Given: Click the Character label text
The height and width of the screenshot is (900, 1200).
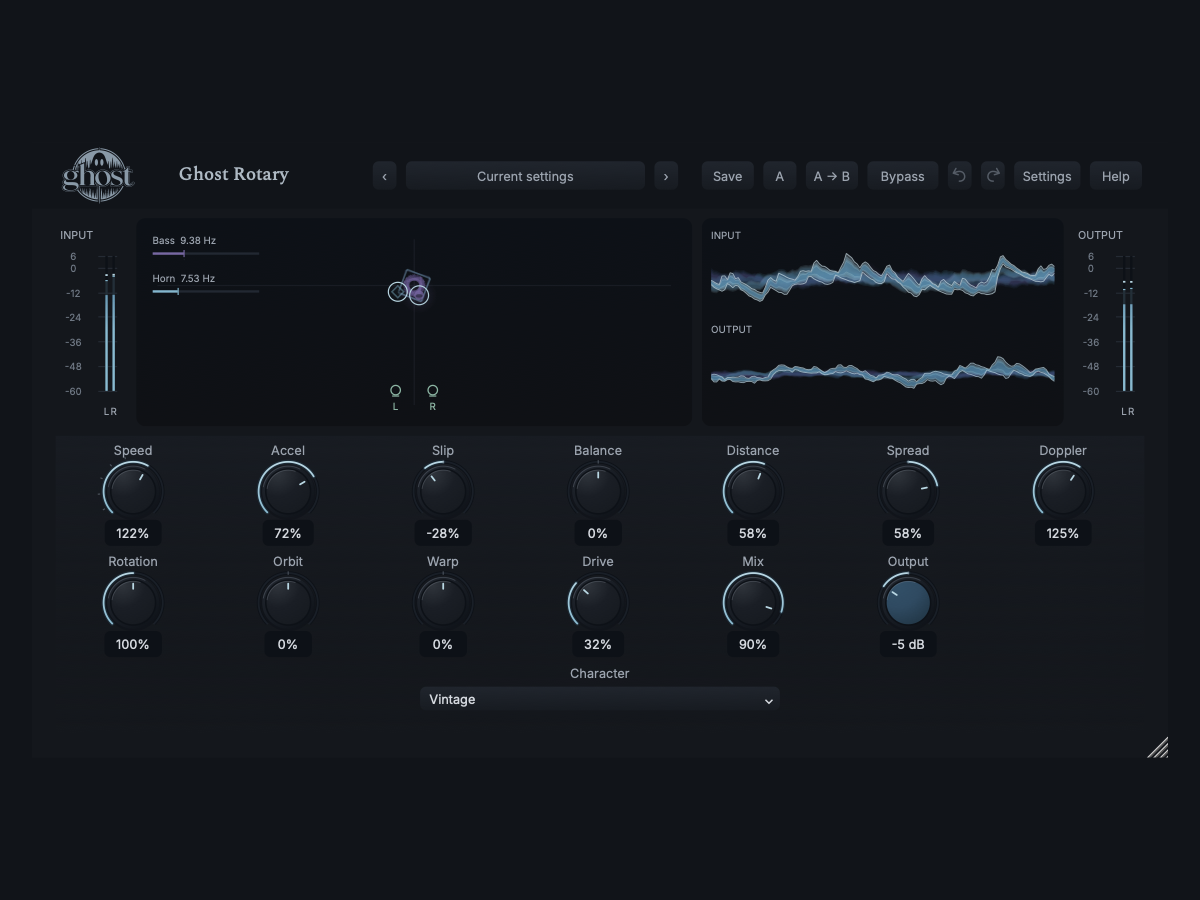Looking at the screenshot, I should 600,673.
